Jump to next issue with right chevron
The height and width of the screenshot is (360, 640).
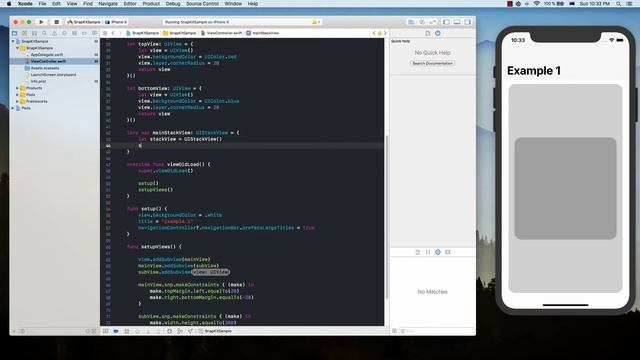(384, 33)
